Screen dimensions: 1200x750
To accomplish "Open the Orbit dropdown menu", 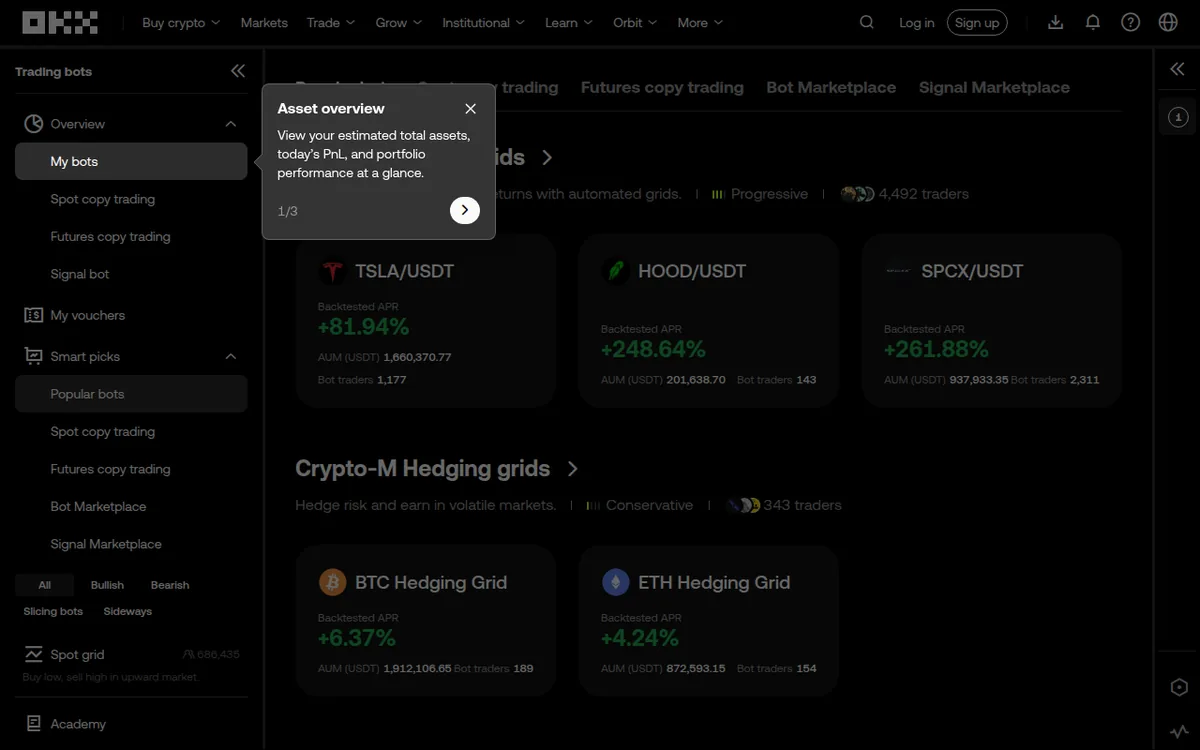I will point(636,22).
